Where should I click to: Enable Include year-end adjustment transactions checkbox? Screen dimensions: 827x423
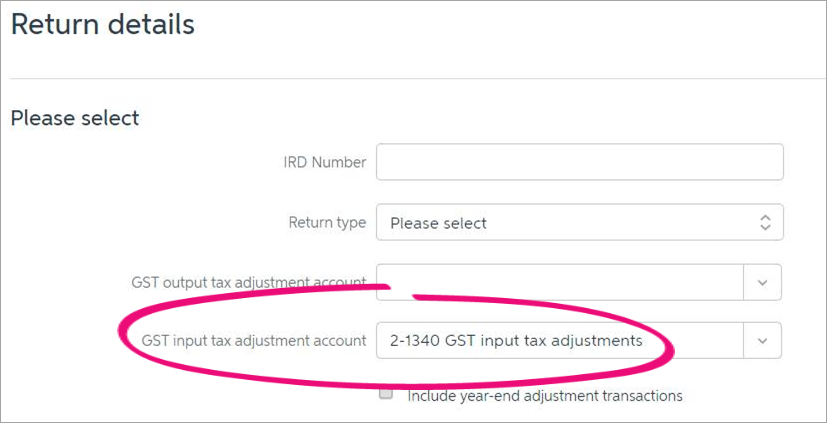[387, 393]
